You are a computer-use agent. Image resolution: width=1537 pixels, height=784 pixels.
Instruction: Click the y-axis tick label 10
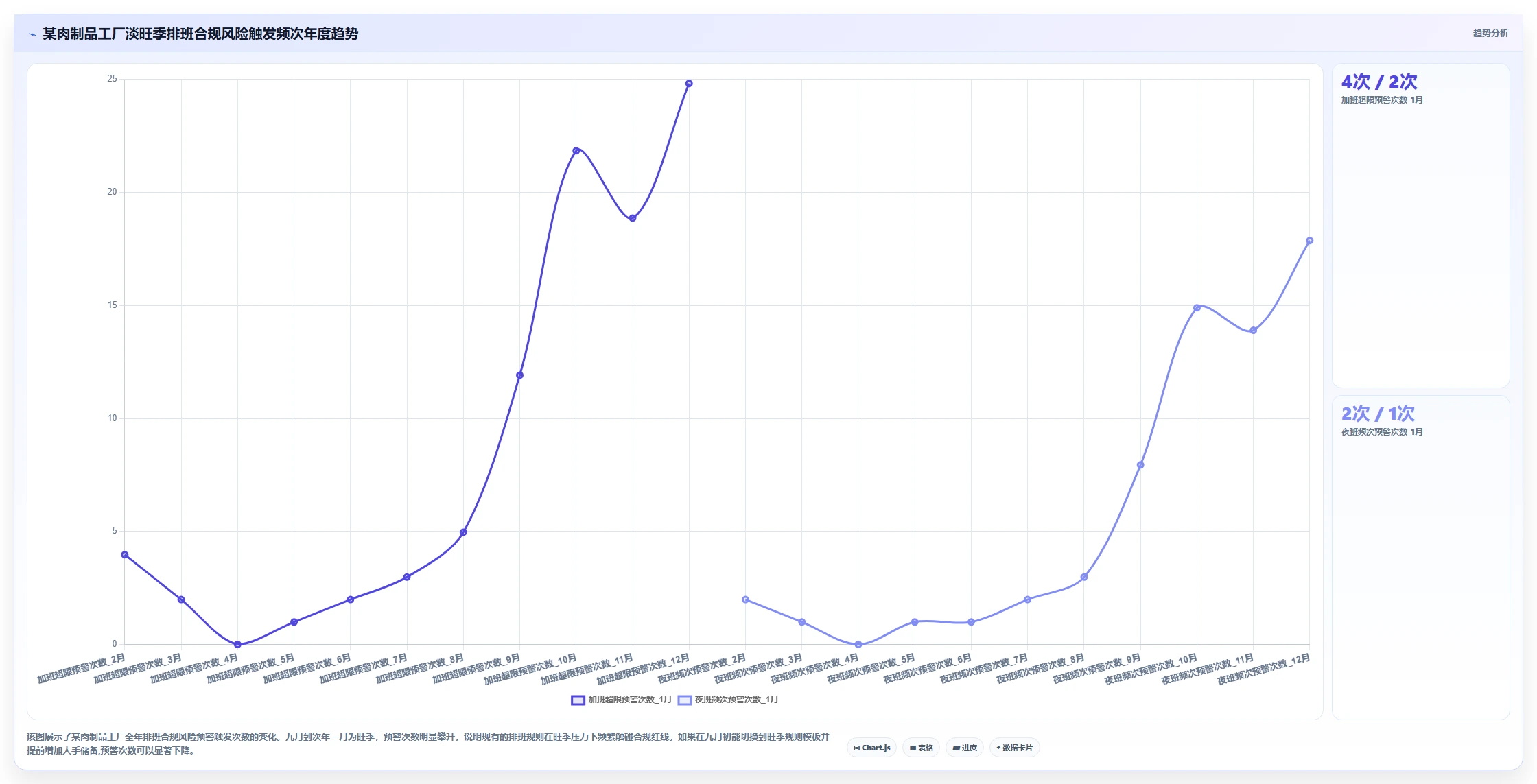click(112, 418)
